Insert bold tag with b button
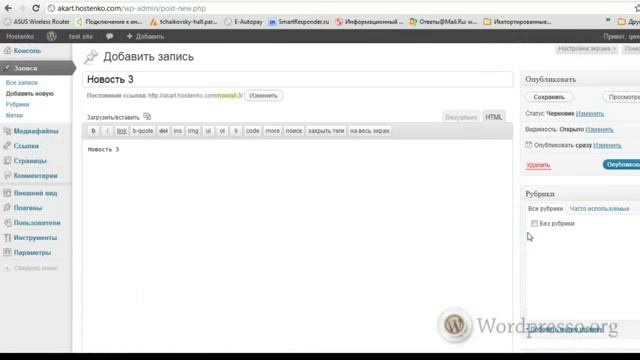 click(93, 131)
